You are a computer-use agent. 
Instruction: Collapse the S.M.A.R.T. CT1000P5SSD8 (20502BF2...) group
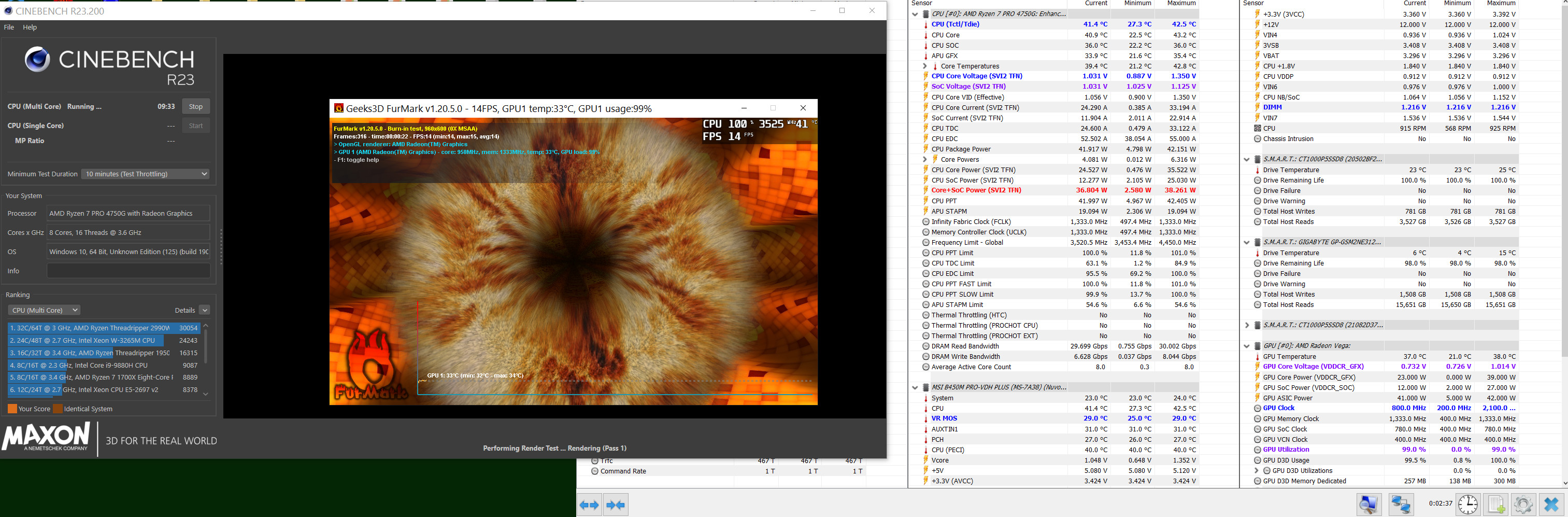click(1247, 160)
